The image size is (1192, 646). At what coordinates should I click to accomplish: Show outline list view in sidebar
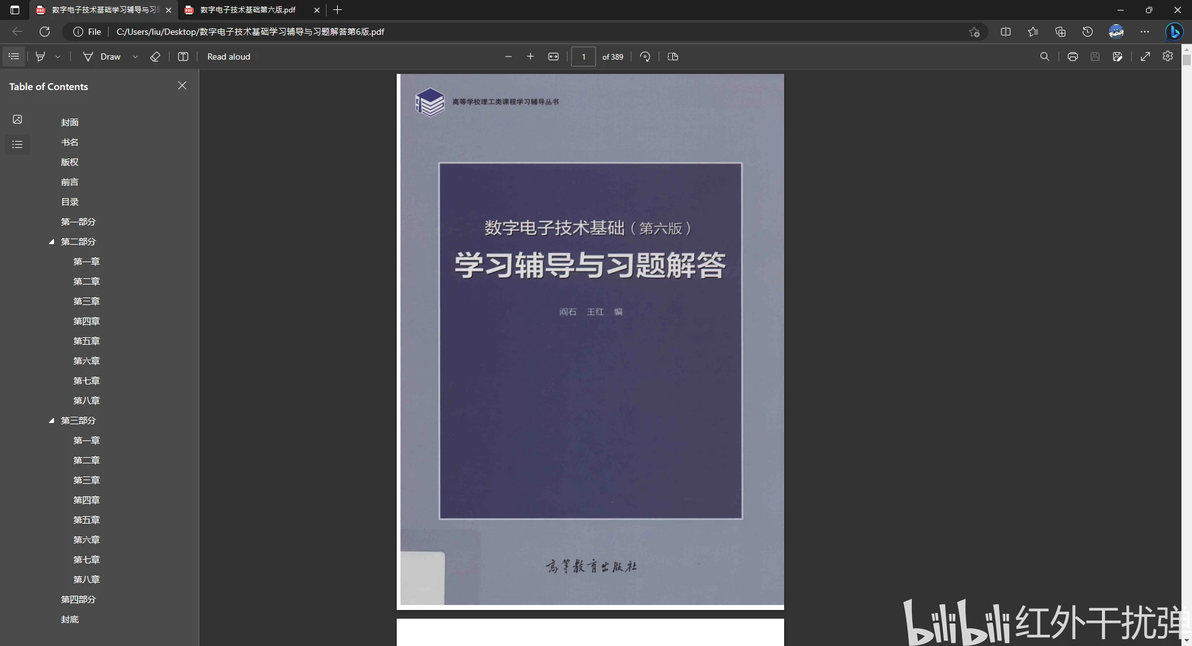17,144
